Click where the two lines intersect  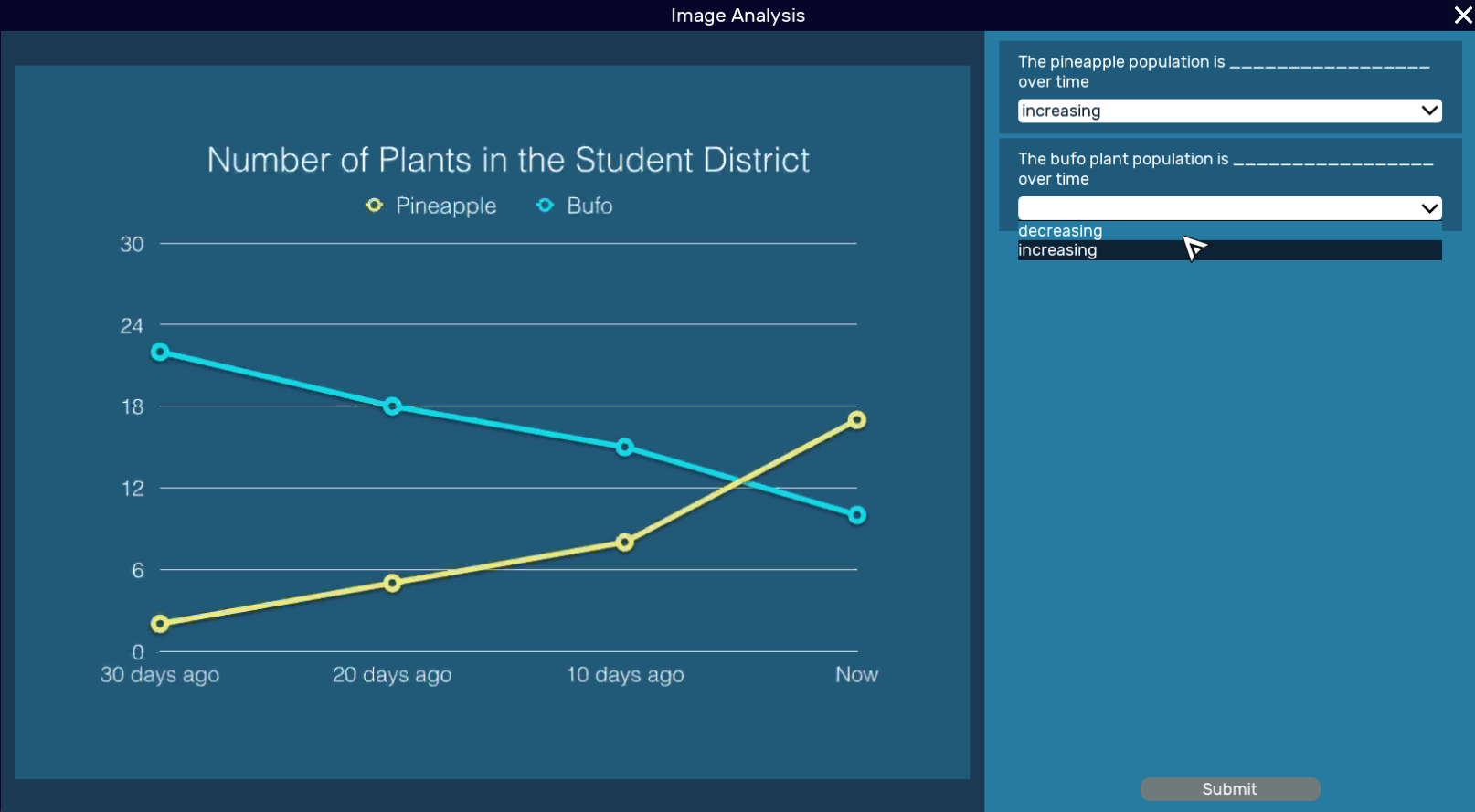[738, 483]
